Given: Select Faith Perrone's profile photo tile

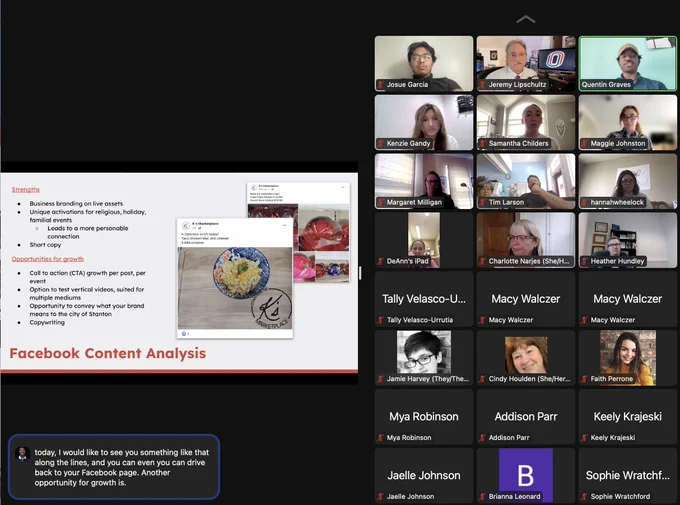Looking at the screenshot, I should click(628, 358).
